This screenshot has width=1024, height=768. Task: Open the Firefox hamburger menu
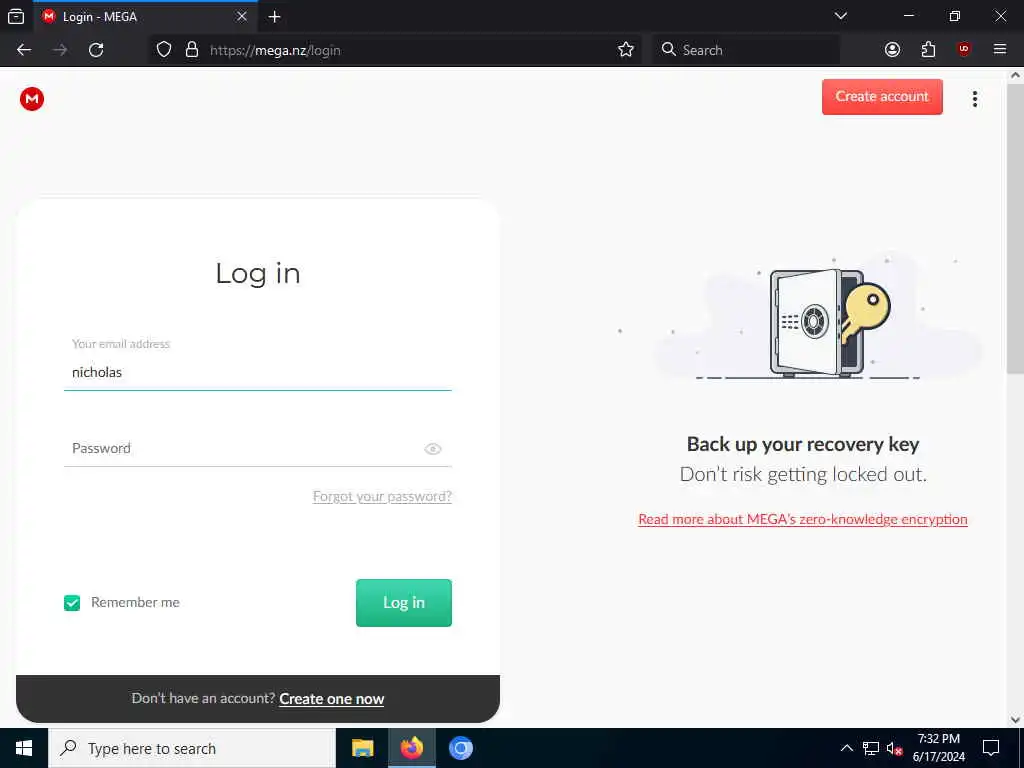pyautogui.click(x=1000, y=50)
